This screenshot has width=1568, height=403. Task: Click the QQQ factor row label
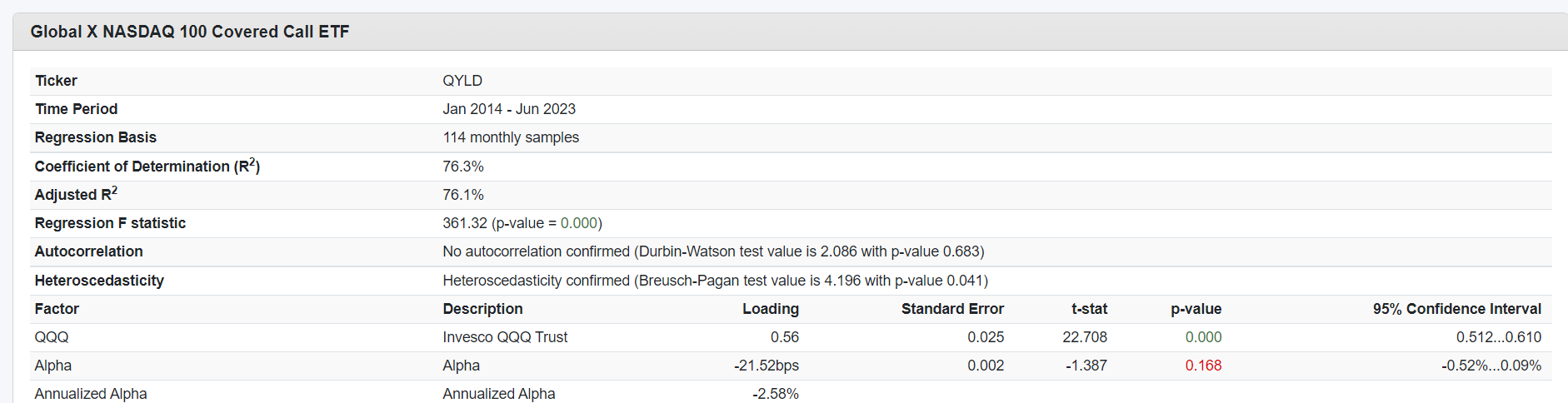[52, 337]
